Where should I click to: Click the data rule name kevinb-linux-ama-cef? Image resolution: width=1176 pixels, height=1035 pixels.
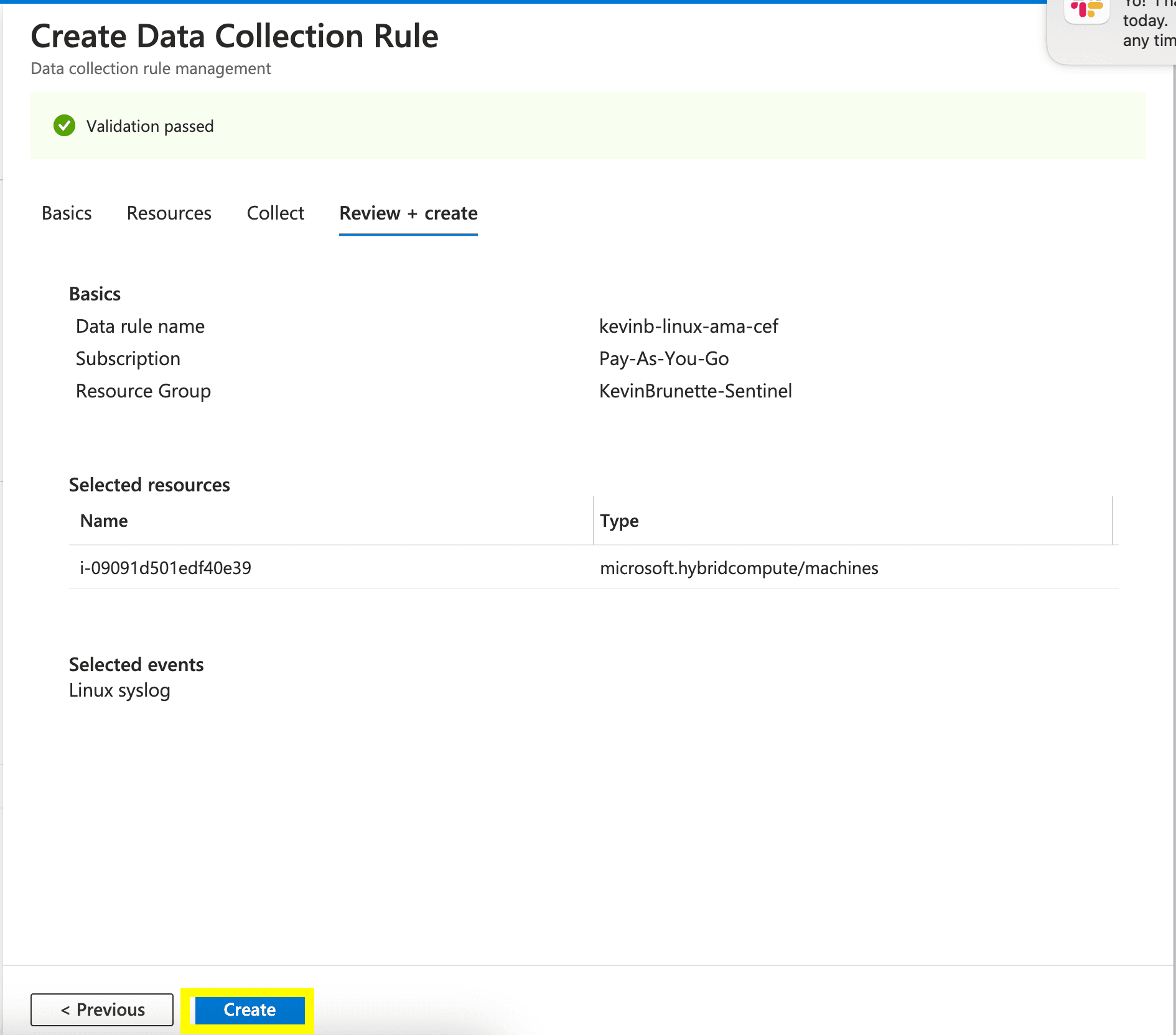click(x=688, y=327)
